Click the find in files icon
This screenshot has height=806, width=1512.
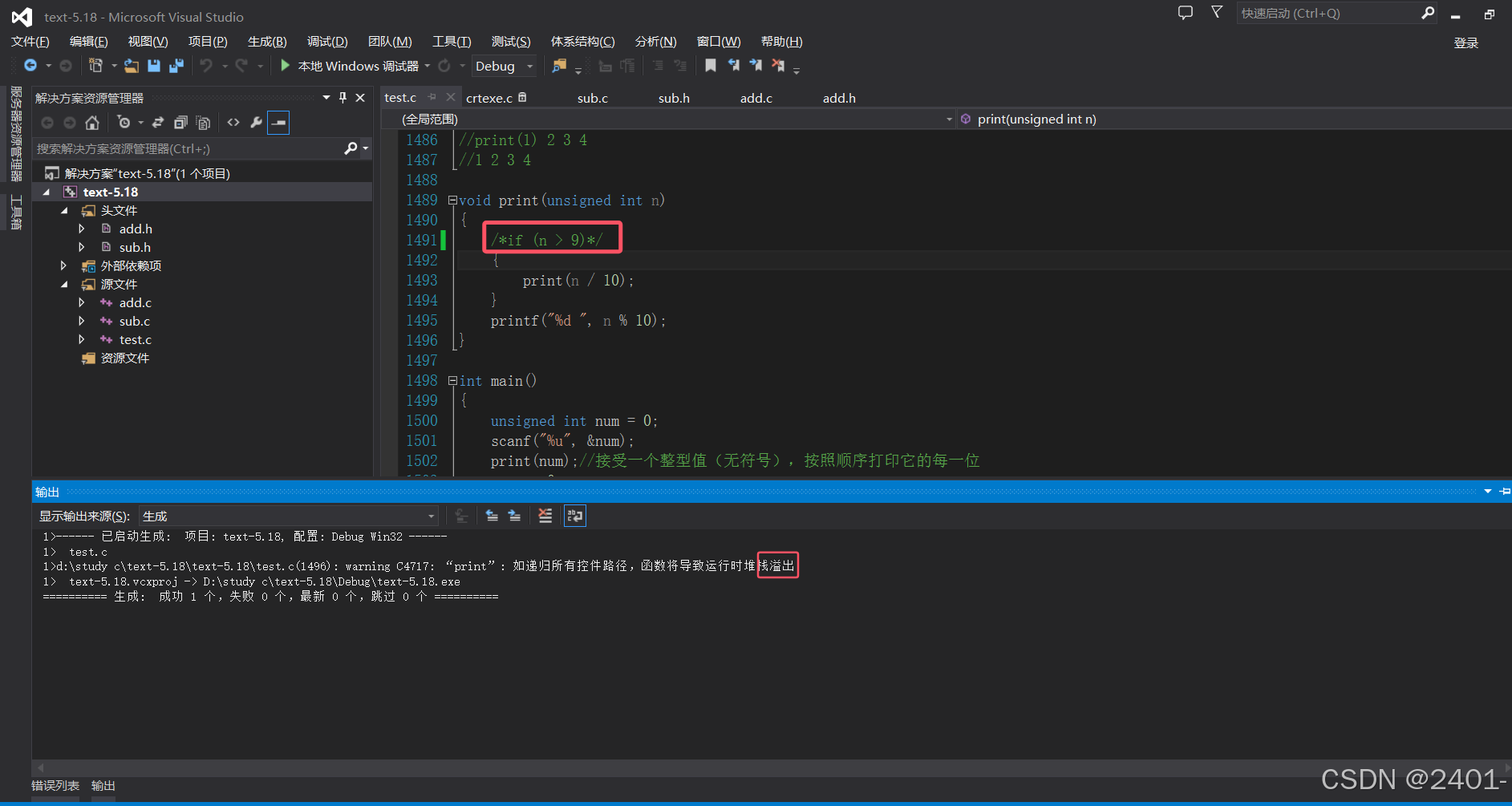[x=559, y=66]
